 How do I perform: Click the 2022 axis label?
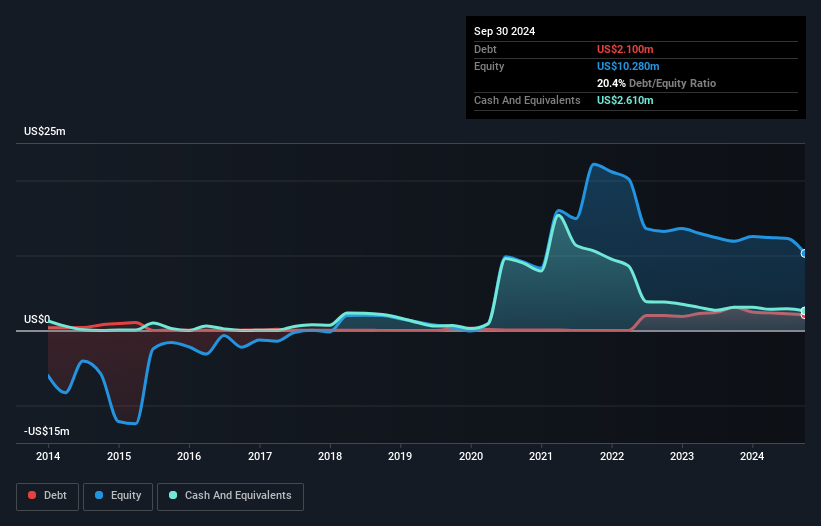pyautogui.click(x=612, y=456)
